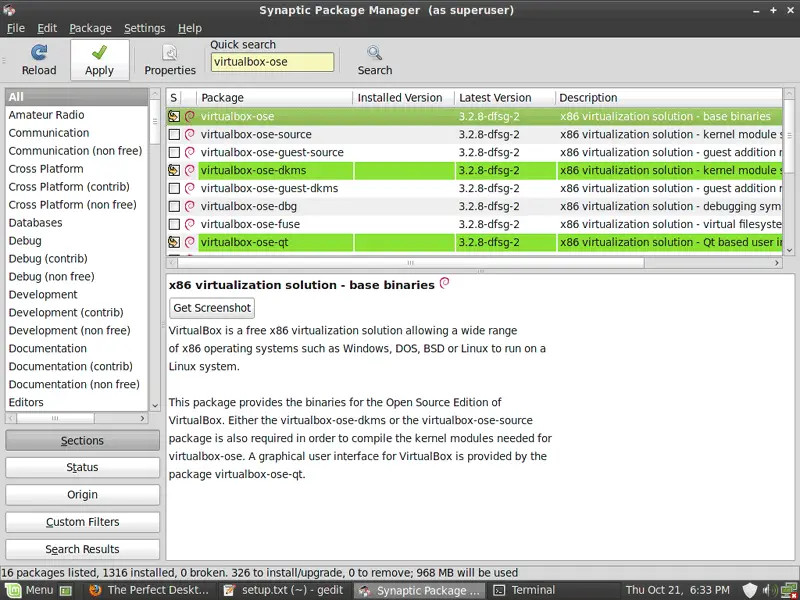Select the All section at the top
The image size is (800, 600).
(77, 97)
